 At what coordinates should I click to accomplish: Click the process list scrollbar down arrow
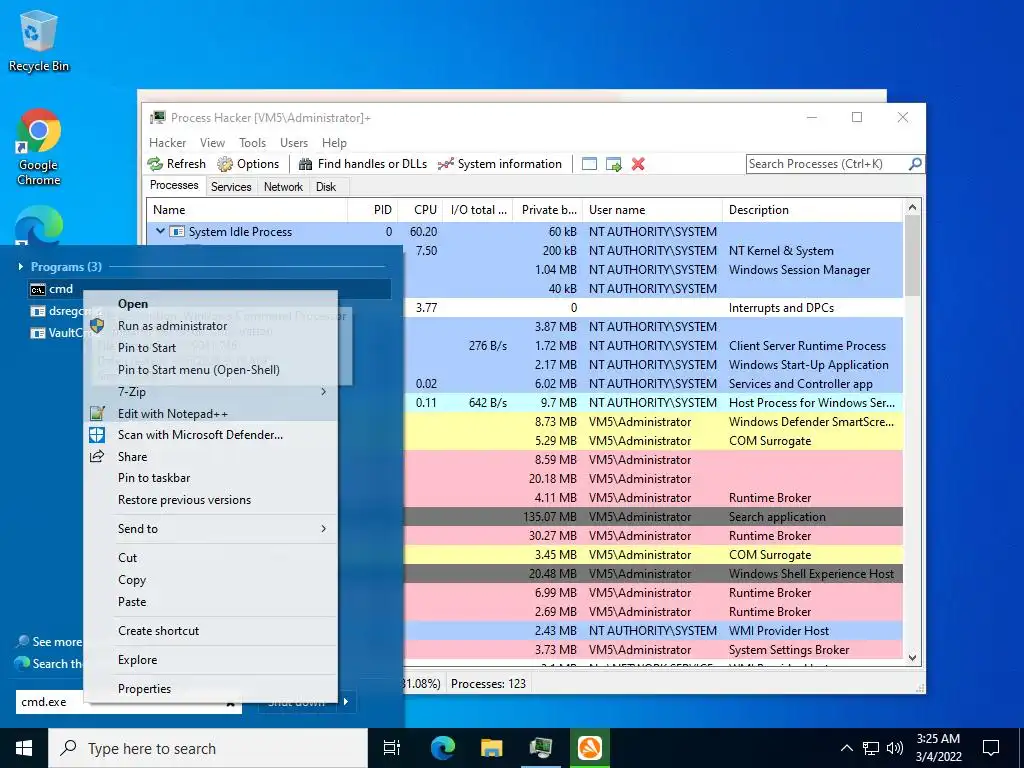912,658
